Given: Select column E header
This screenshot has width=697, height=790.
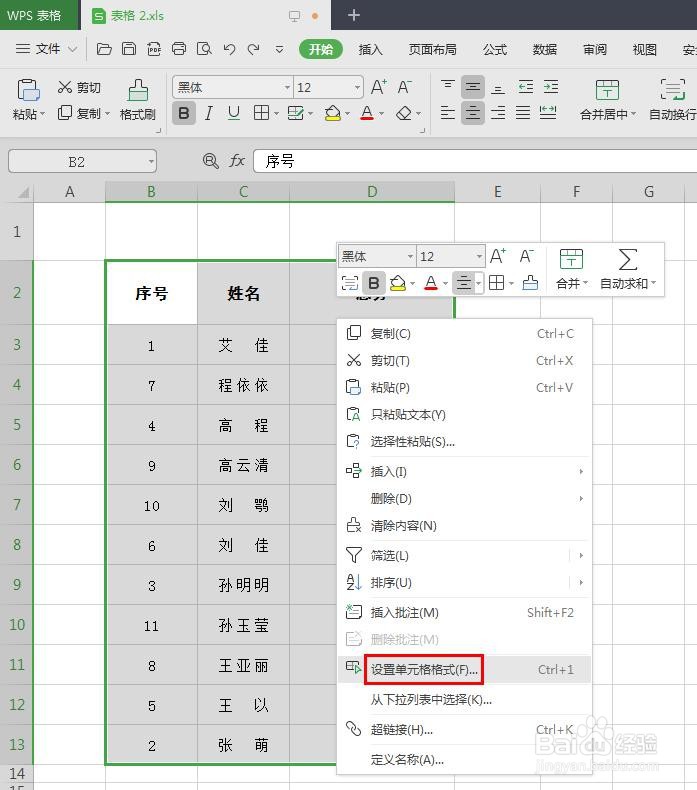Looking at the screenshot, I should coord(497,191).
